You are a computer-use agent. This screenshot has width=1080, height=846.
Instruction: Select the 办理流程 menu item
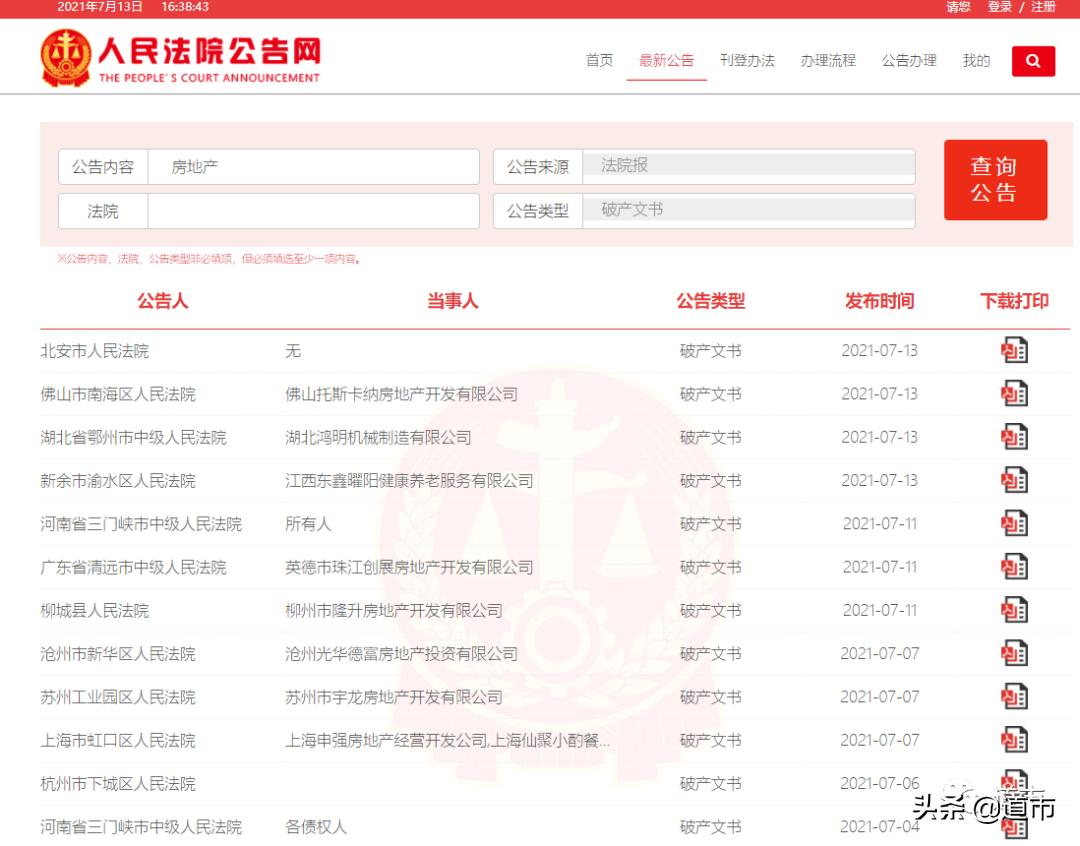click(x=828, y=60)
